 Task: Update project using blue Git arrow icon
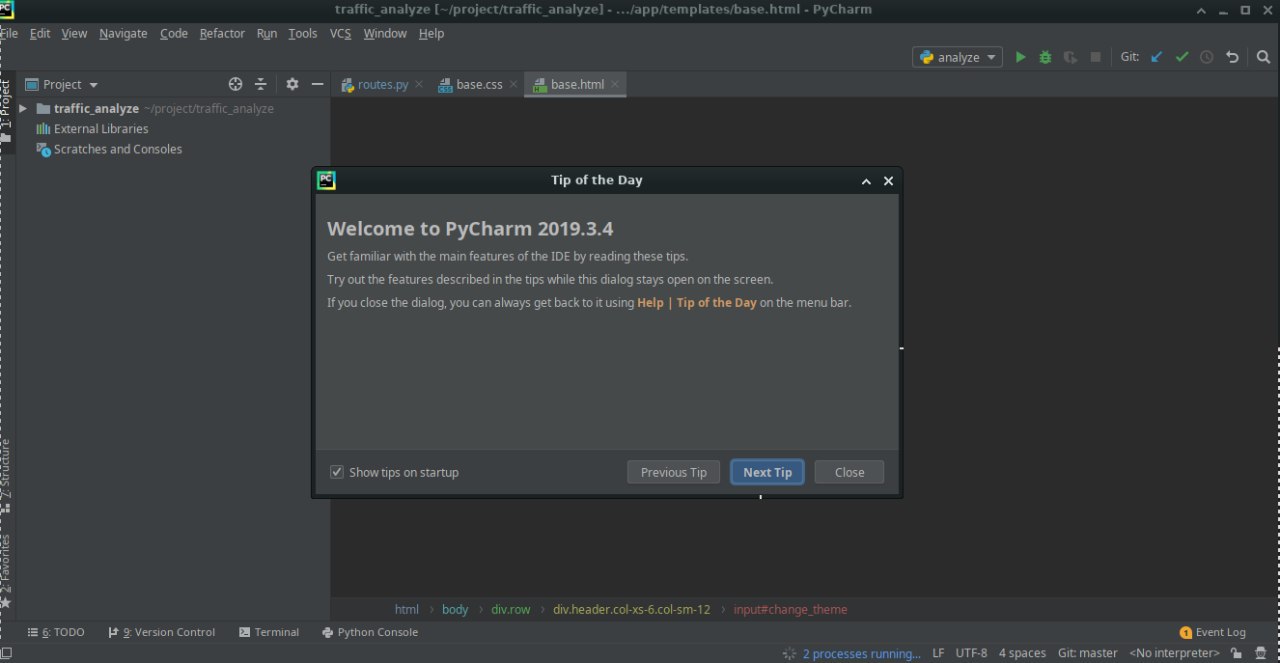(1157, 57)
